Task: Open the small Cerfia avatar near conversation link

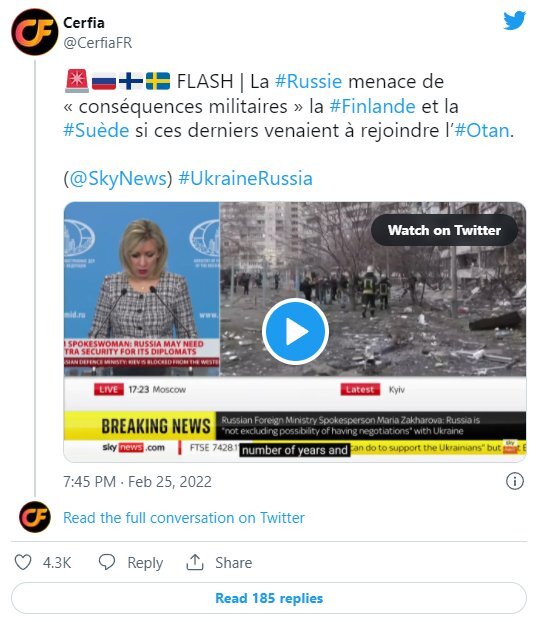Action: [x=35, y=517]
